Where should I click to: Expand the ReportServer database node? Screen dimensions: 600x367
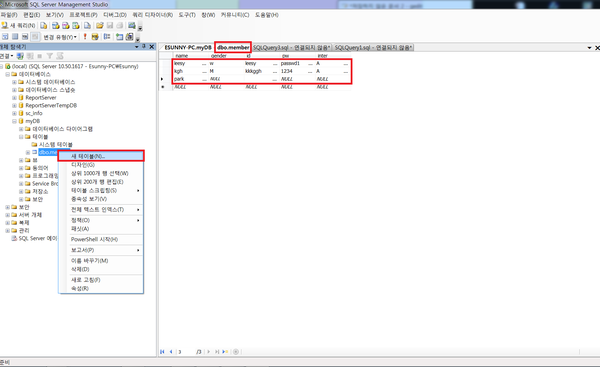(x=14, y=98)
